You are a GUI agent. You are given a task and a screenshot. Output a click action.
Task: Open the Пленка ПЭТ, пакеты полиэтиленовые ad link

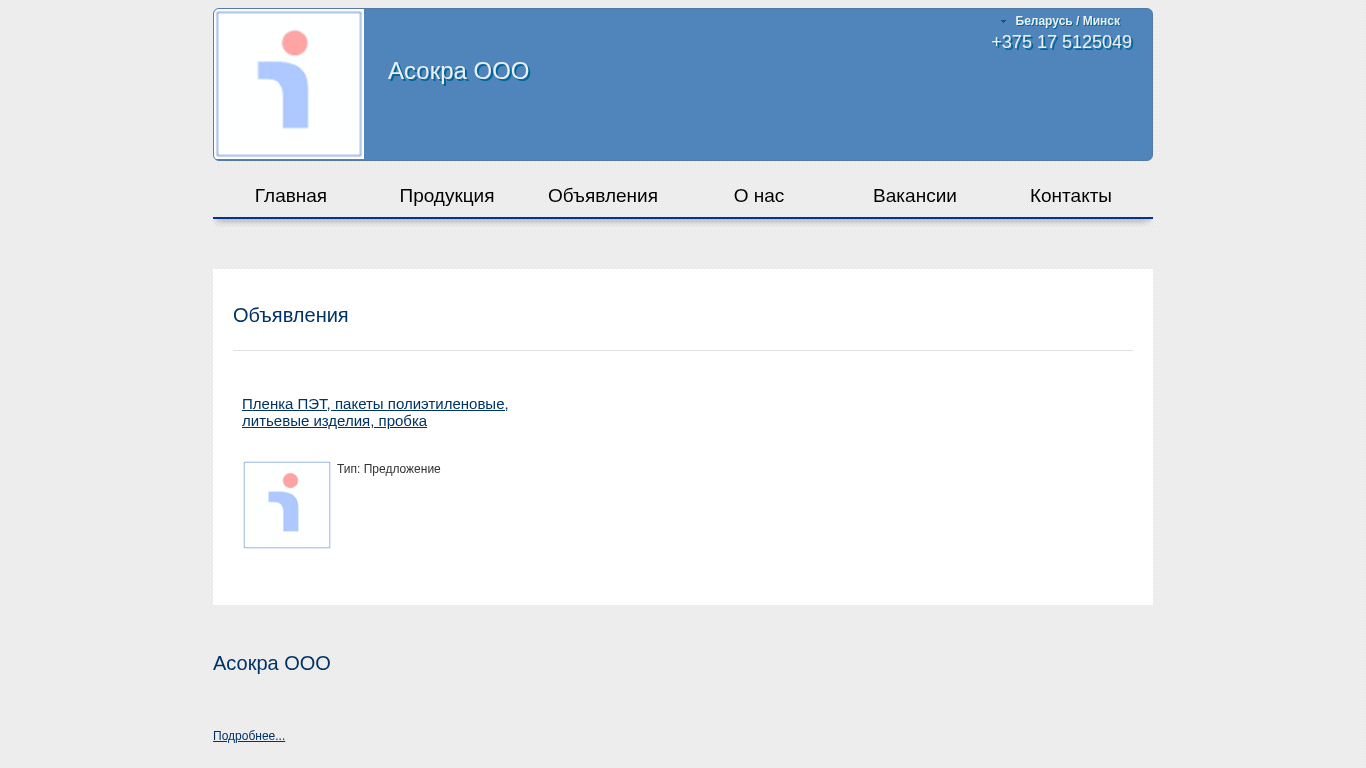[x=375, y=412]
